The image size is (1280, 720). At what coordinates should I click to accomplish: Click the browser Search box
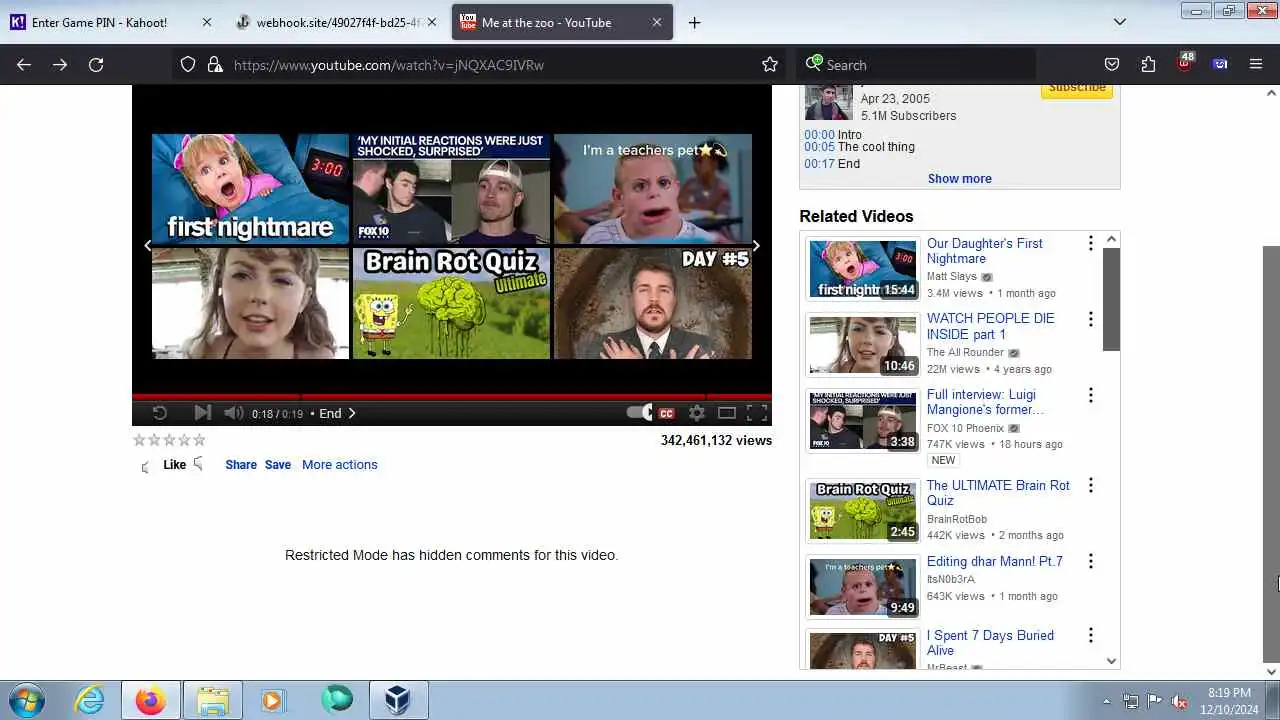pyautogui.click(x=917, y=64)
